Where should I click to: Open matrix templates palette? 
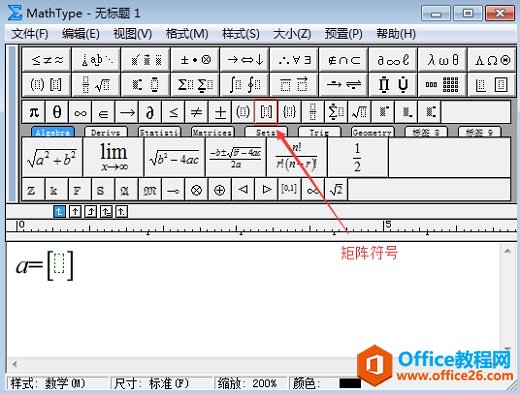[x=443, y=84]
